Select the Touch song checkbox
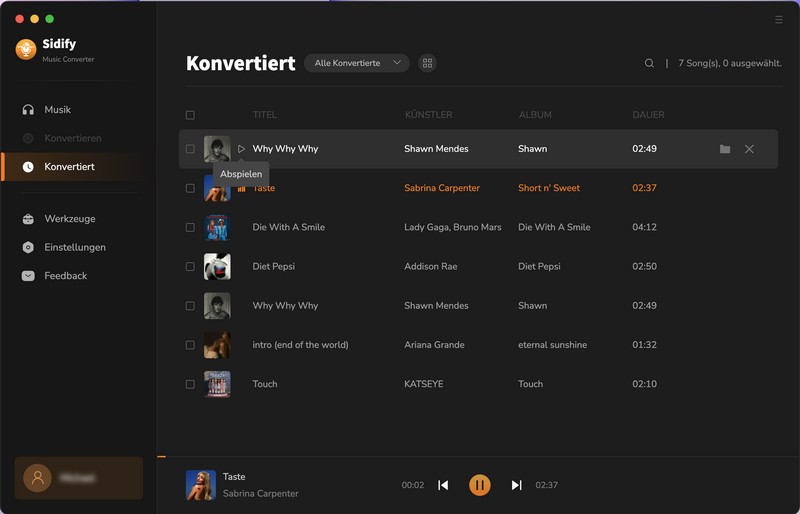The image size is (800, 514). tap(190, 384)
